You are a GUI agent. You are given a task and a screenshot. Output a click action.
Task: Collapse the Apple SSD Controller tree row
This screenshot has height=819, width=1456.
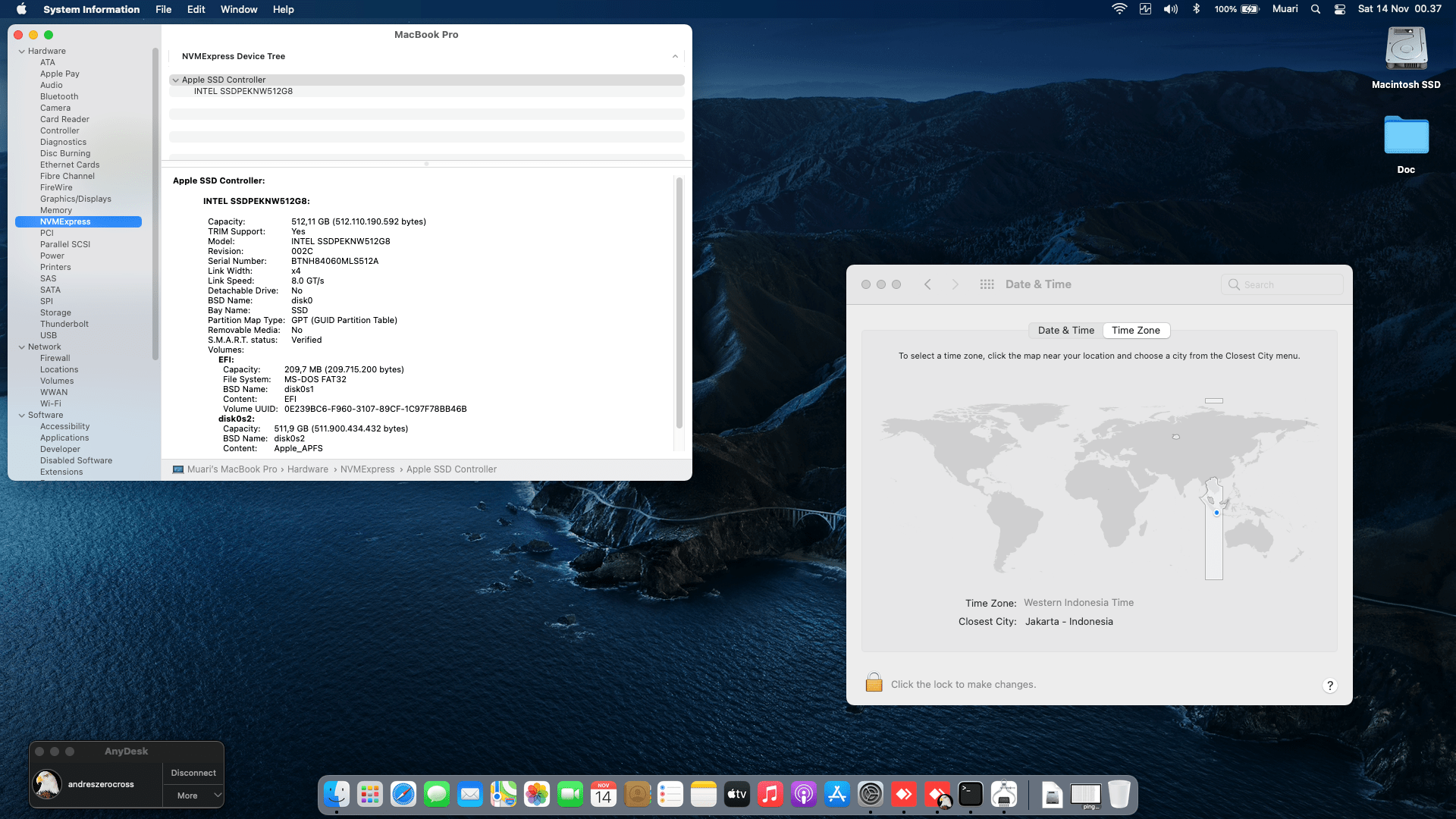(x=176, y=80)
